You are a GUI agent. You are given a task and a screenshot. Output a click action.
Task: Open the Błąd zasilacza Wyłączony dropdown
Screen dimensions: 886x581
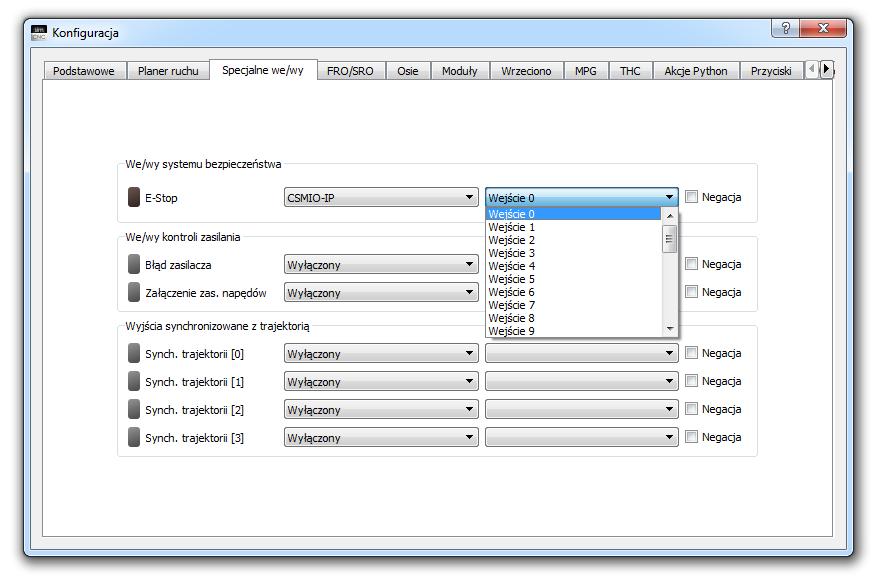381,264
